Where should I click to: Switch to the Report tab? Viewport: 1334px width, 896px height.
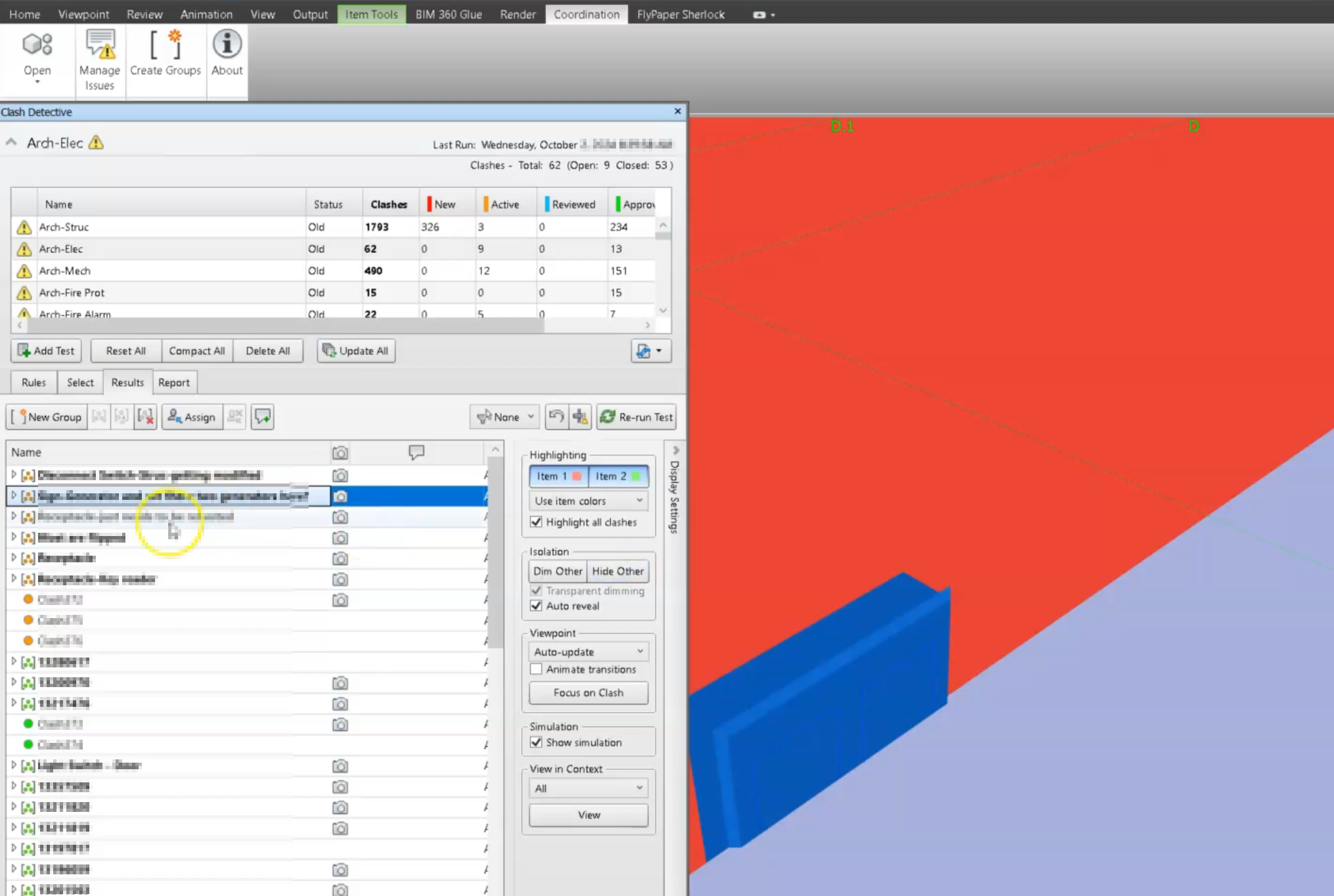pos(173,382)
